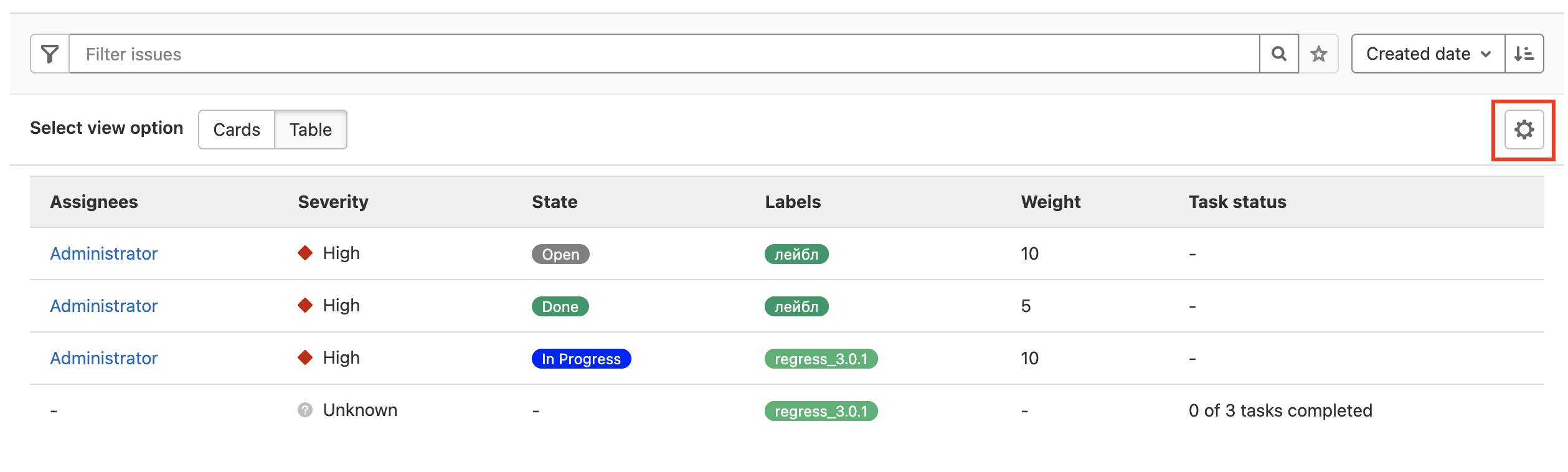
Task: Click the Task status column header
Action: click(x=1237, y=202)
